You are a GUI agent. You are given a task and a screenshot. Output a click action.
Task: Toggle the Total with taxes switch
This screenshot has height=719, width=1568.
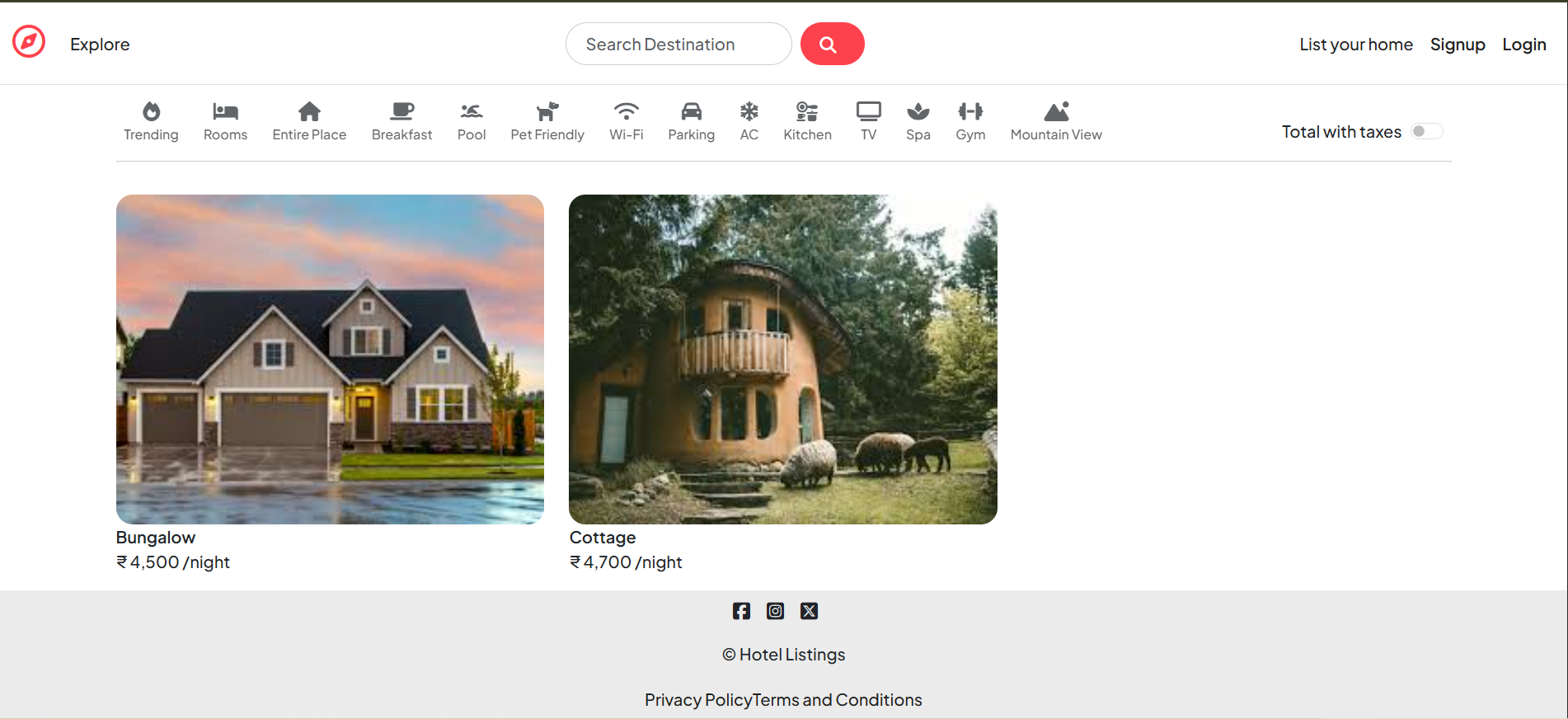click(1427, 131)
